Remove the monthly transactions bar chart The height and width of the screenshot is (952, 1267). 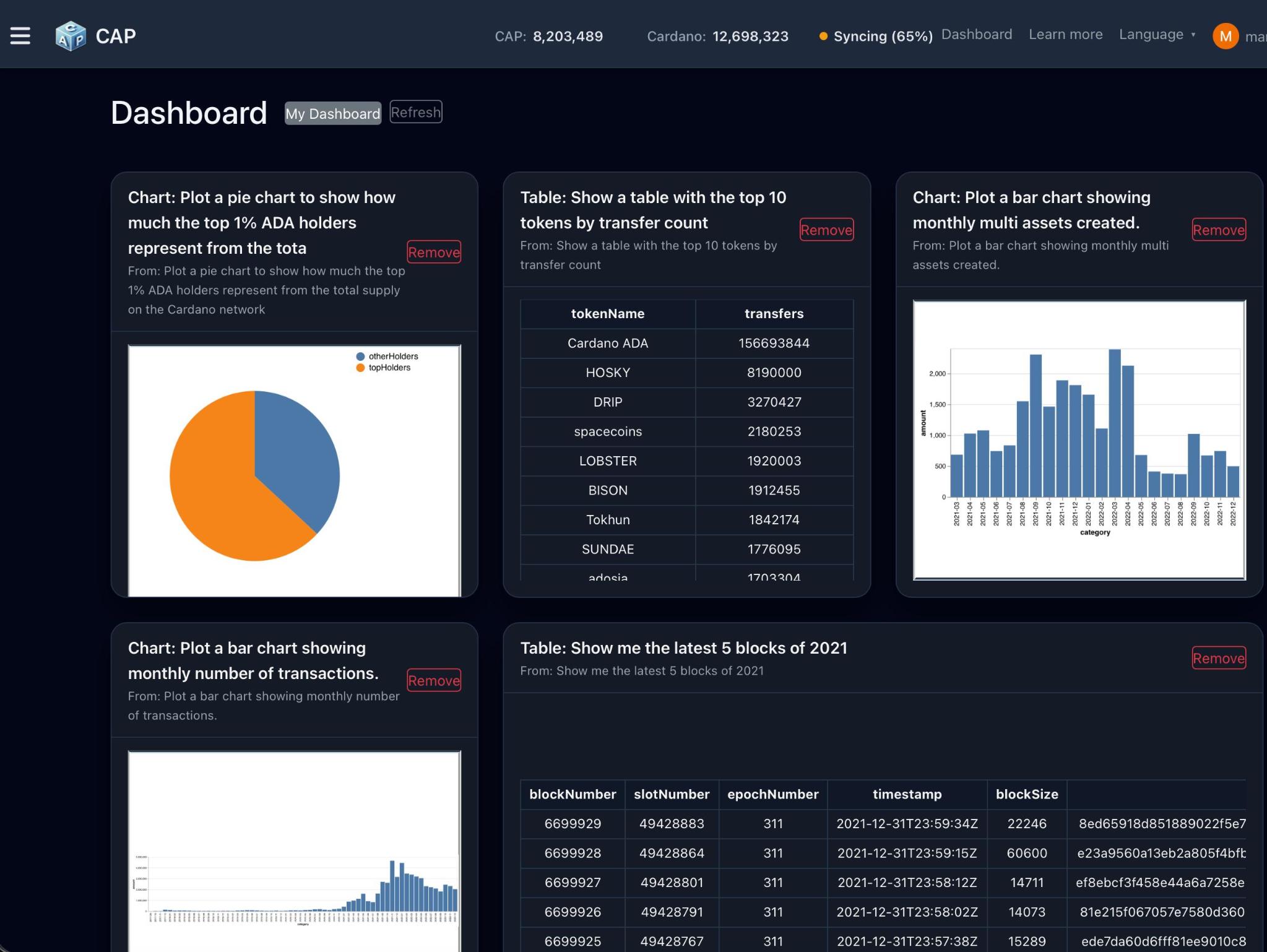point(433,680)
